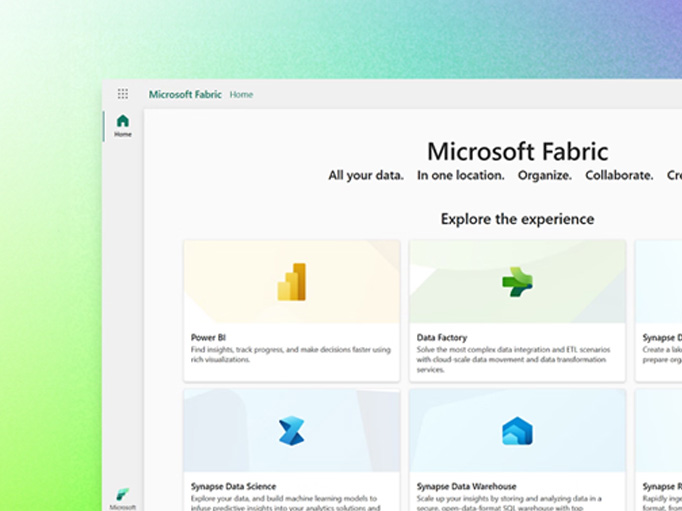Click the Synapse Data Warehouse house icon
682x511 pixels.
[517, 431]
